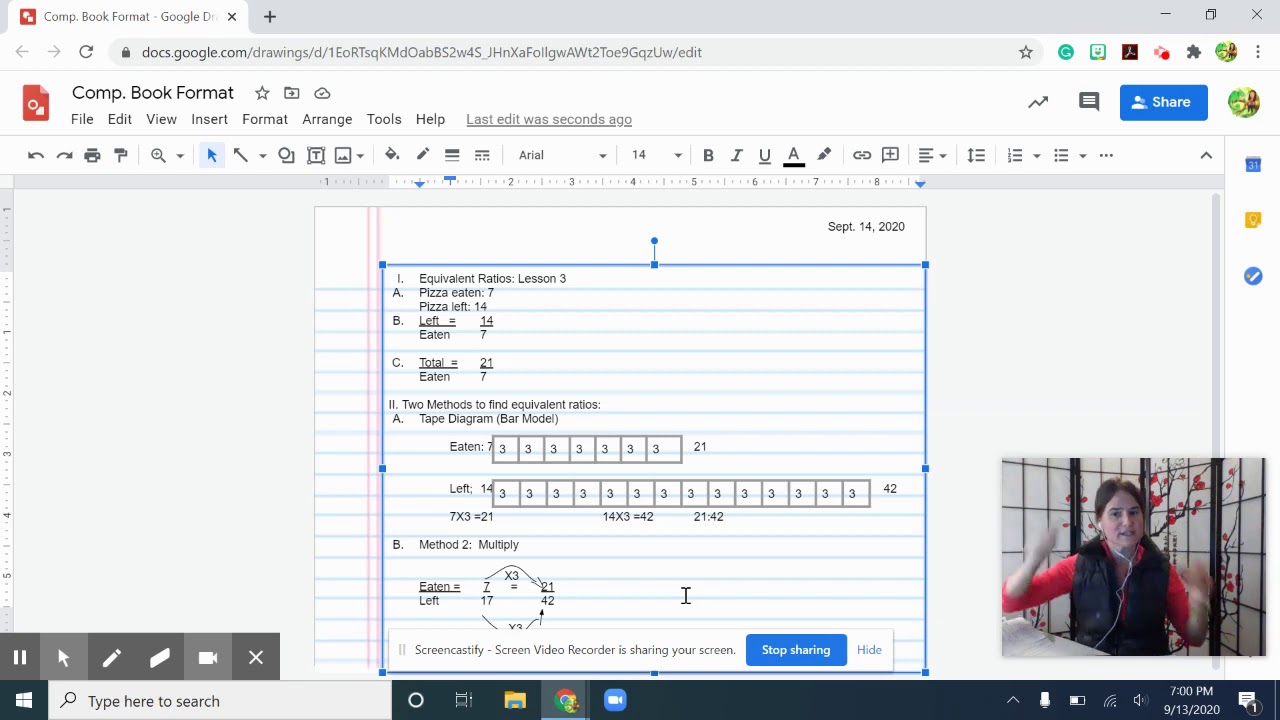Show more toolbar options (three dots)
Screen dimensions: 1280x720
click(1106, 155)
